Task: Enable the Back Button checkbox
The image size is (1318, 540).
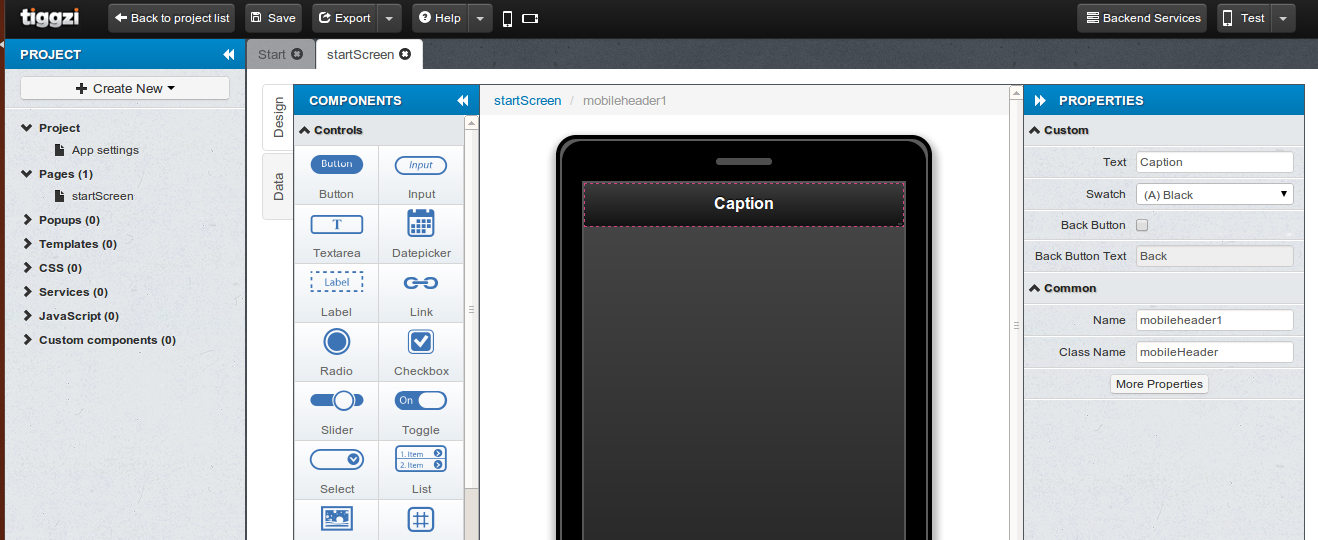Action: pyautogui.click(x=1142, y=225)
